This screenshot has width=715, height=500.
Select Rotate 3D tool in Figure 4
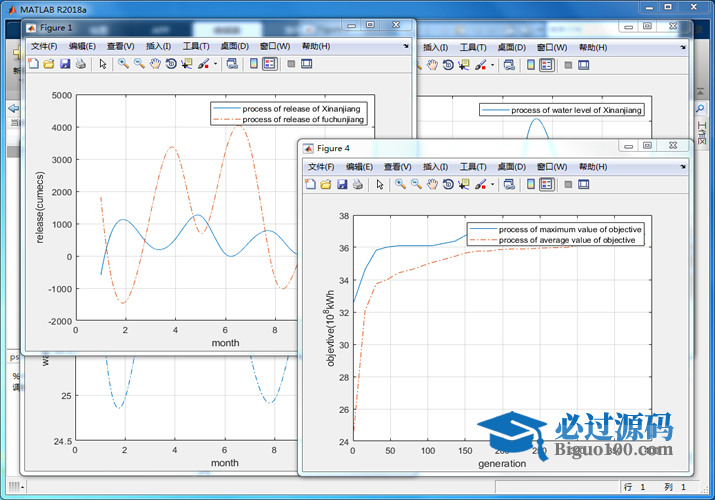[x=448, y=184]
